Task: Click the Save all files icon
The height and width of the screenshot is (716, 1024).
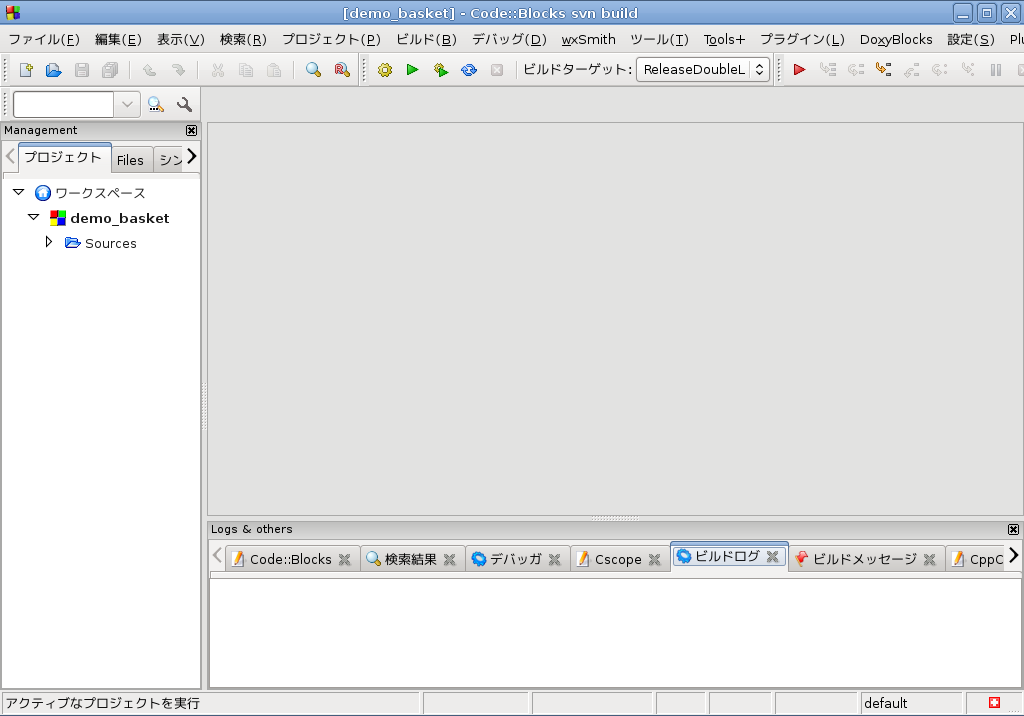Action: click(110, 69)
